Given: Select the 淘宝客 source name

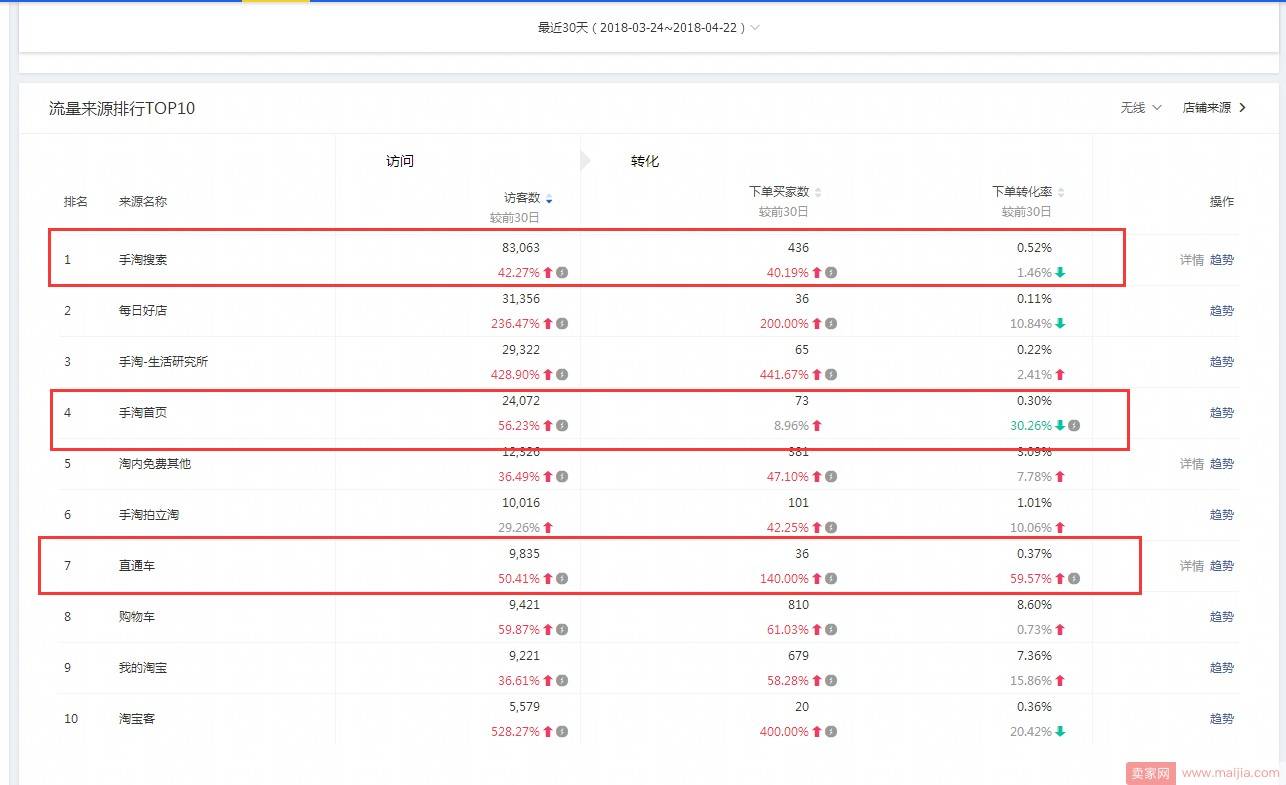Looking at the screenshot, I should (137, 719).
